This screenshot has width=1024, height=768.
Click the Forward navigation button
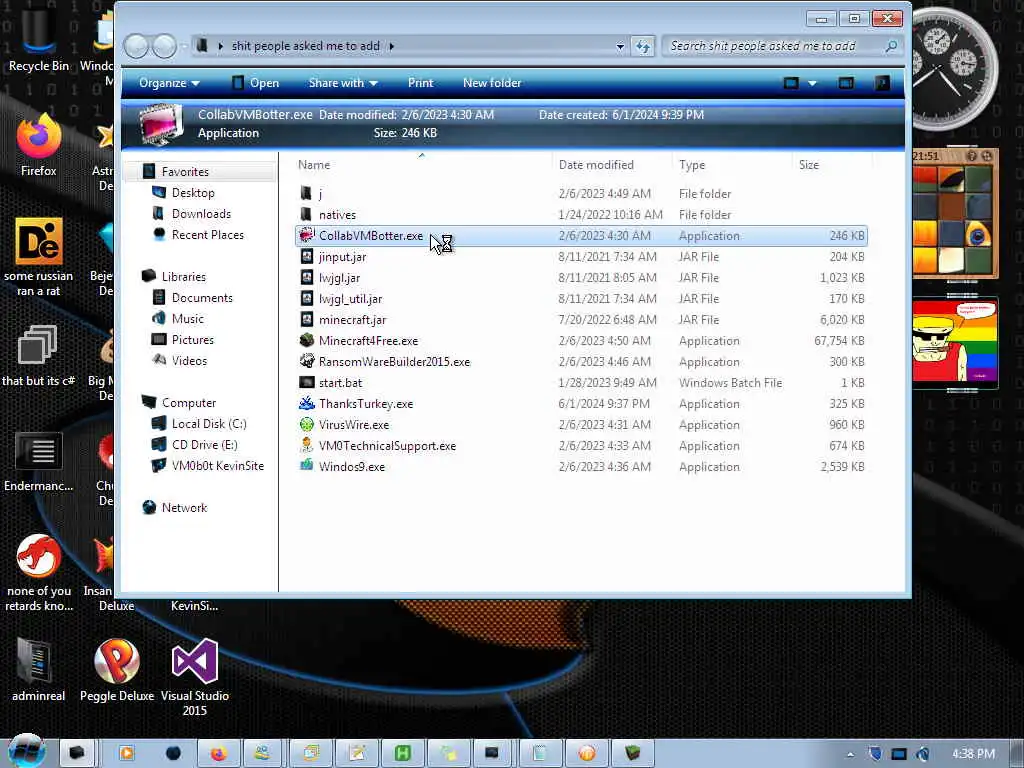[x=164, y=46]
